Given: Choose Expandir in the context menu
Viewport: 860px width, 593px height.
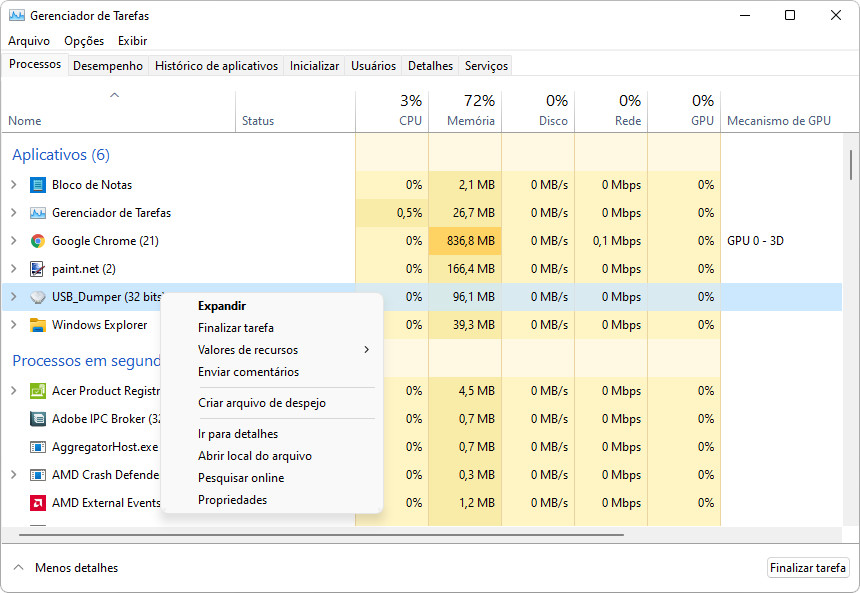Looking at the screenshot, I should point(272,306).
